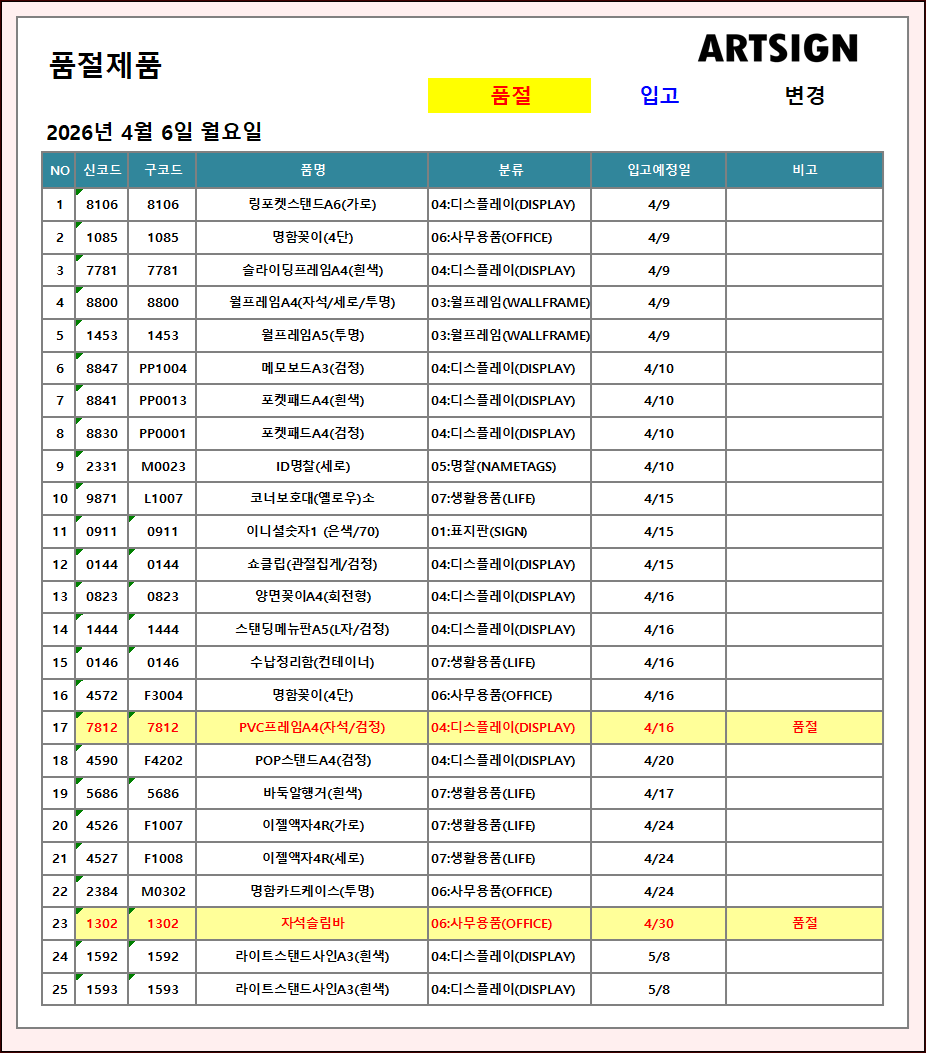
Task: Open the 변경 tab
Action: pyautogui.click(x=804, y=96)
